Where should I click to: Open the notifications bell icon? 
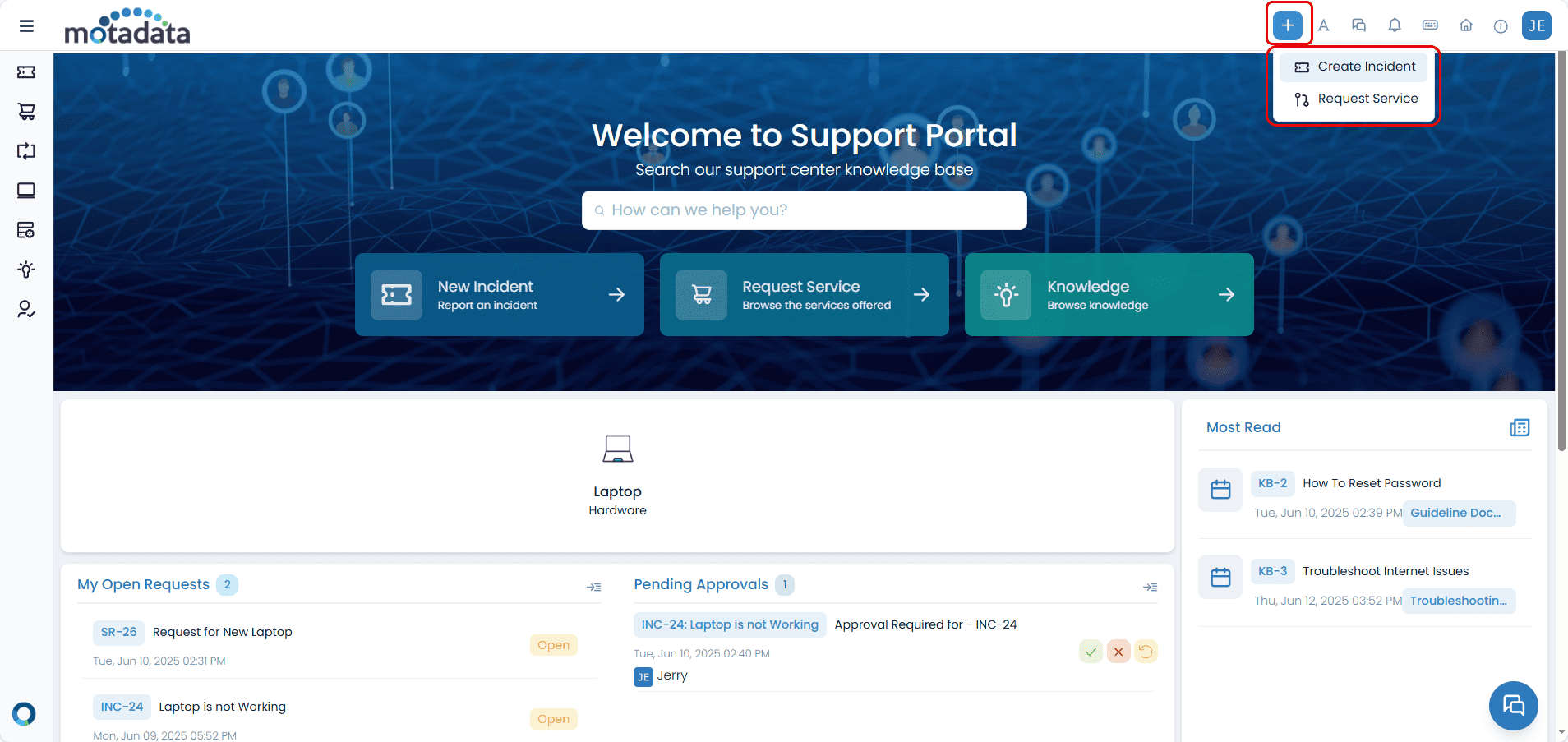pos(1395,25)
